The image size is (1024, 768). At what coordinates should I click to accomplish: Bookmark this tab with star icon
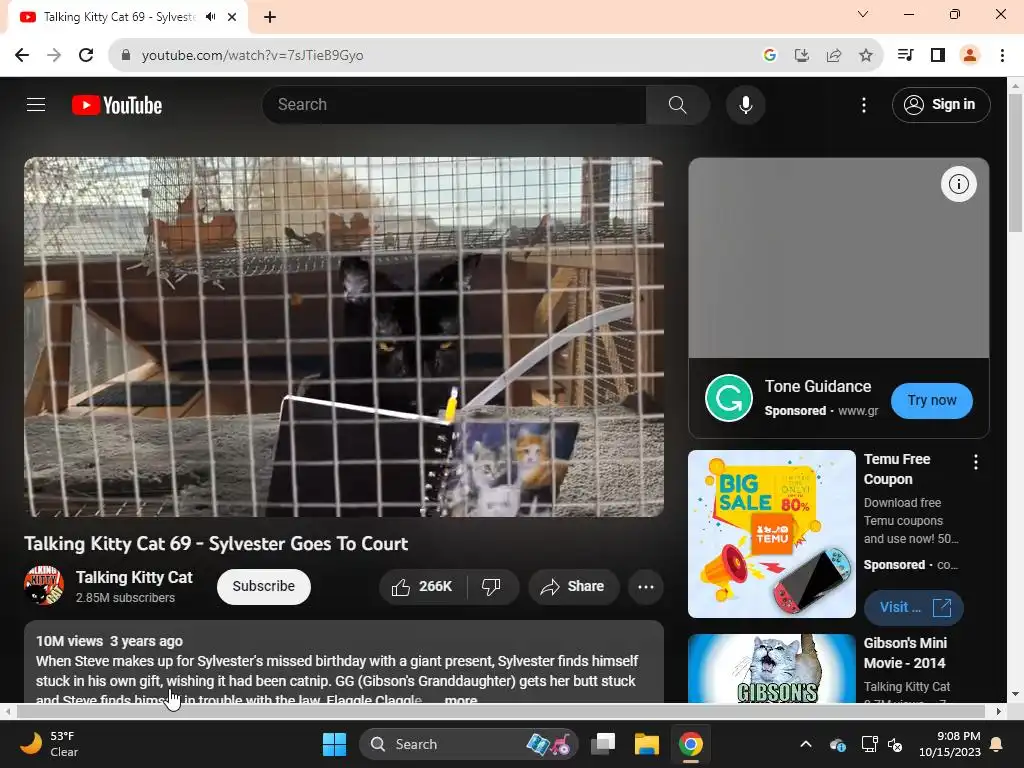click(865, 56)
